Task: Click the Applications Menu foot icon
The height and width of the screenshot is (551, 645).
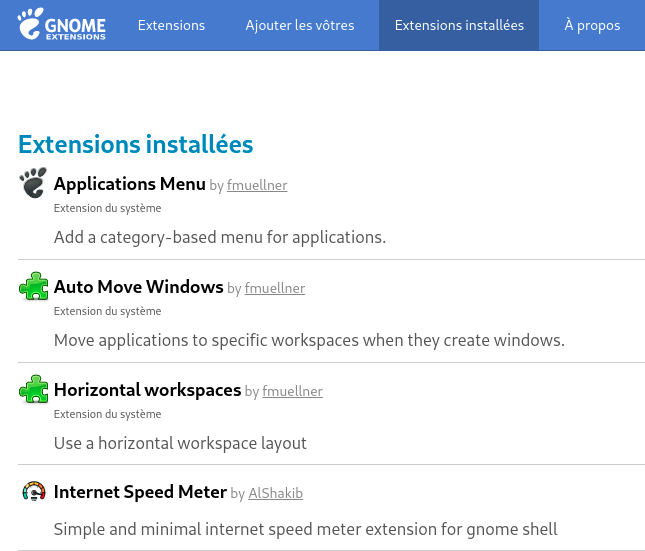Action: point(33,184)
